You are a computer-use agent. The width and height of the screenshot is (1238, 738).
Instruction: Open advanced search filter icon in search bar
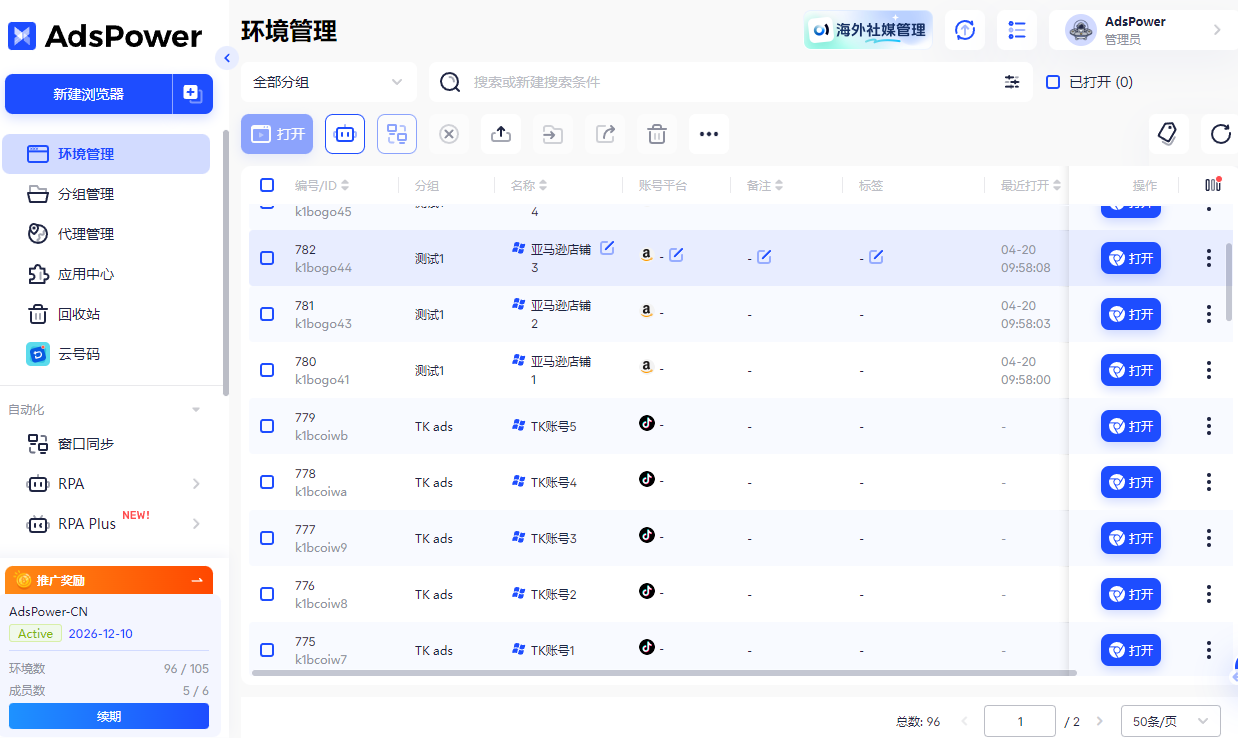1012,82
